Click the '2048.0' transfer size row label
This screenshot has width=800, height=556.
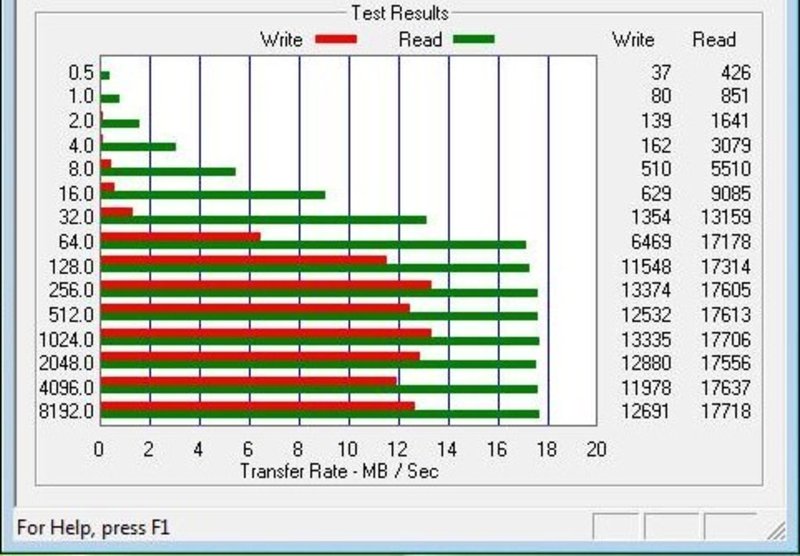(x=66, y=363)
